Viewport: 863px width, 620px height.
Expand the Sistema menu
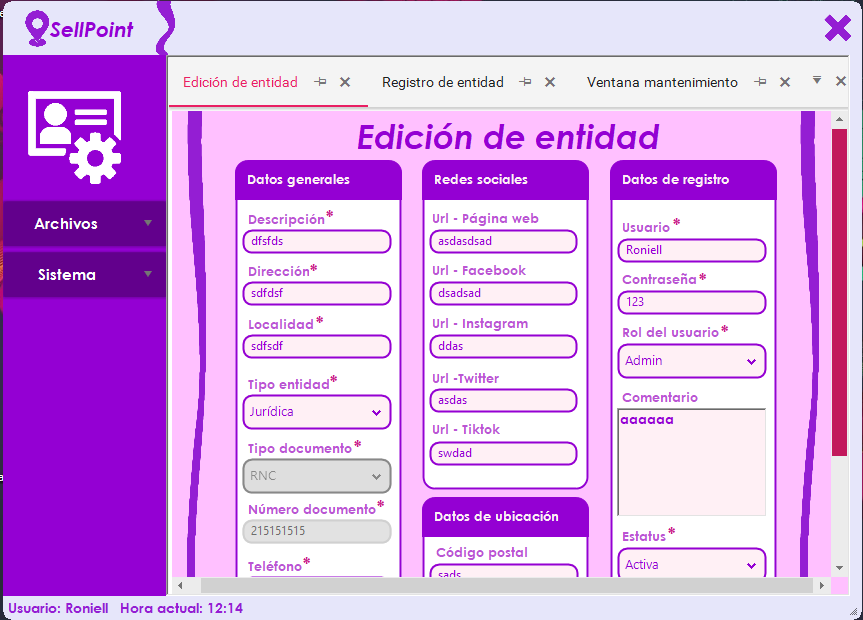tap(85, 275)
